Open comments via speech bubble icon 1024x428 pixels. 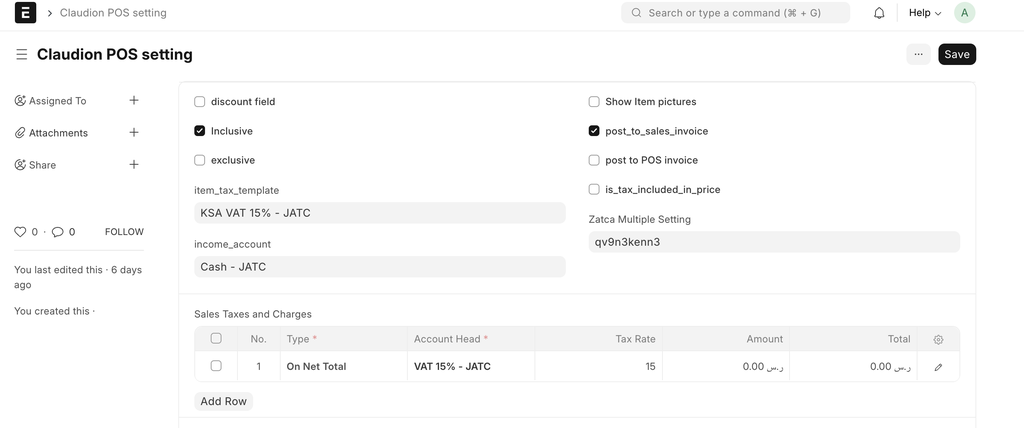(x=57, y=232)
